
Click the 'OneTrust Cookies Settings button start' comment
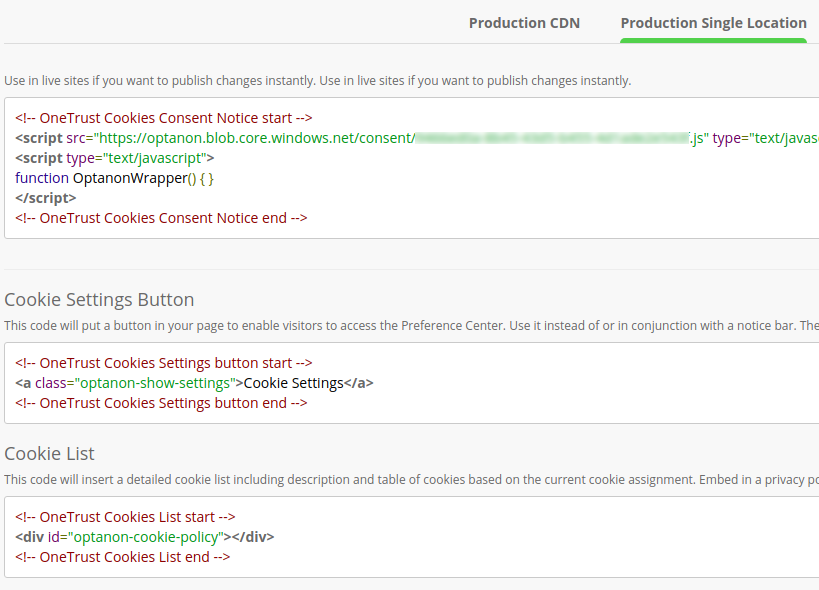click(x=163, y=363)
